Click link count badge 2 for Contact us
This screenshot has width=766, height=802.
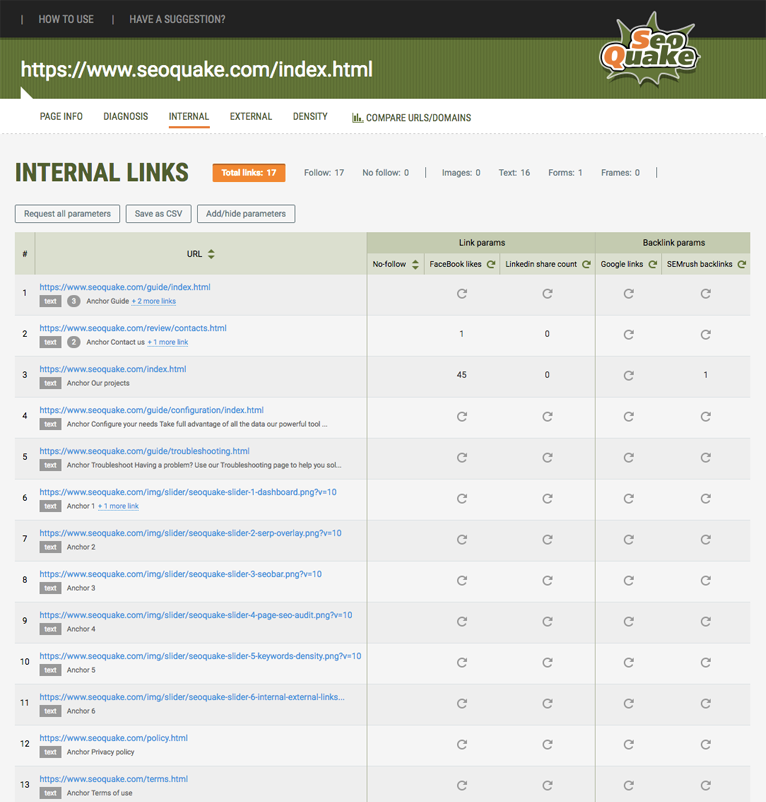tap(74, 342)
